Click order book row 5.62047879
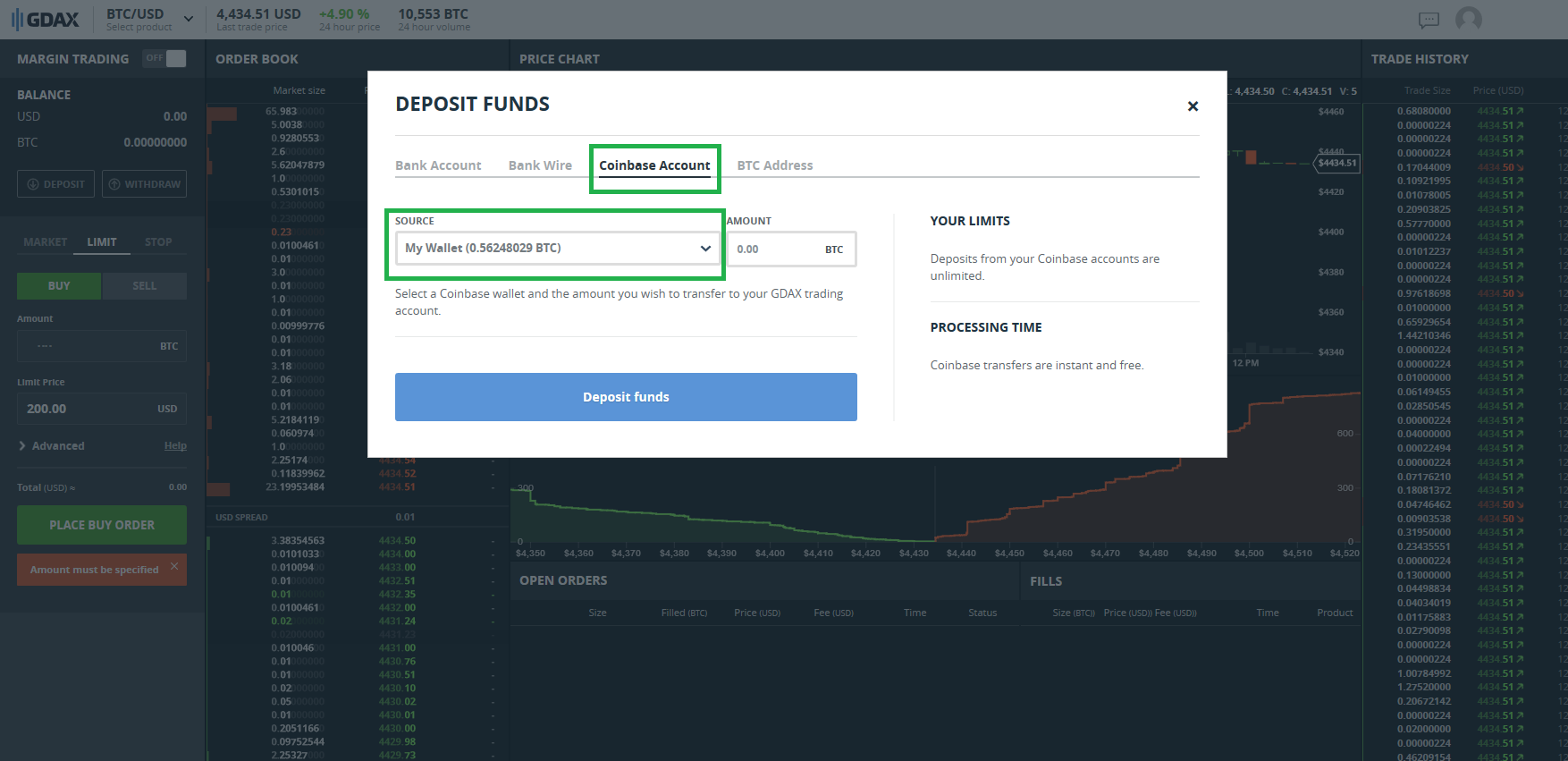1568x761 pixels. click(x=358, y=165)
